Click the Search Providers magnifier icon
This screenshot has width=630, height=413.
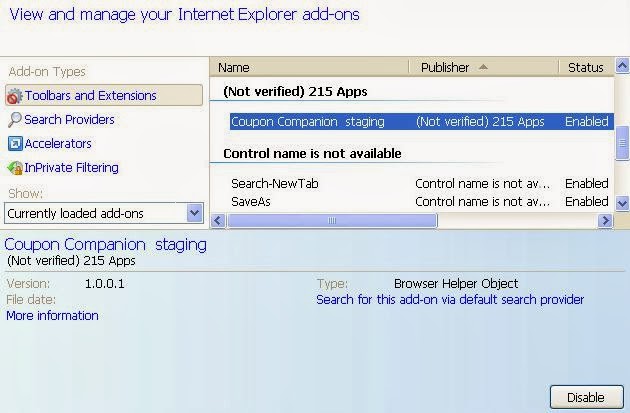(14, 120)
